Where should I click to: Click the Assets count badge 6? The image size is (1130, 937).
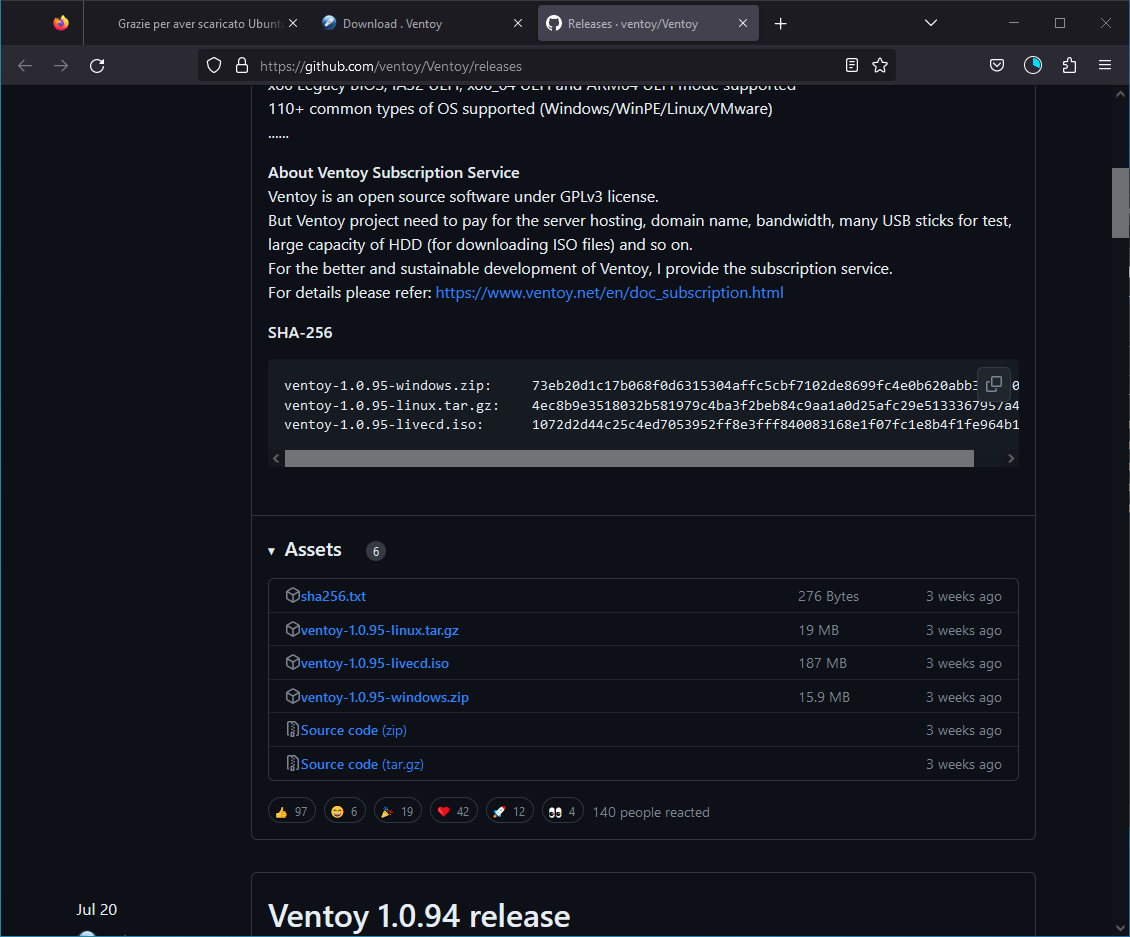(375, 551)
